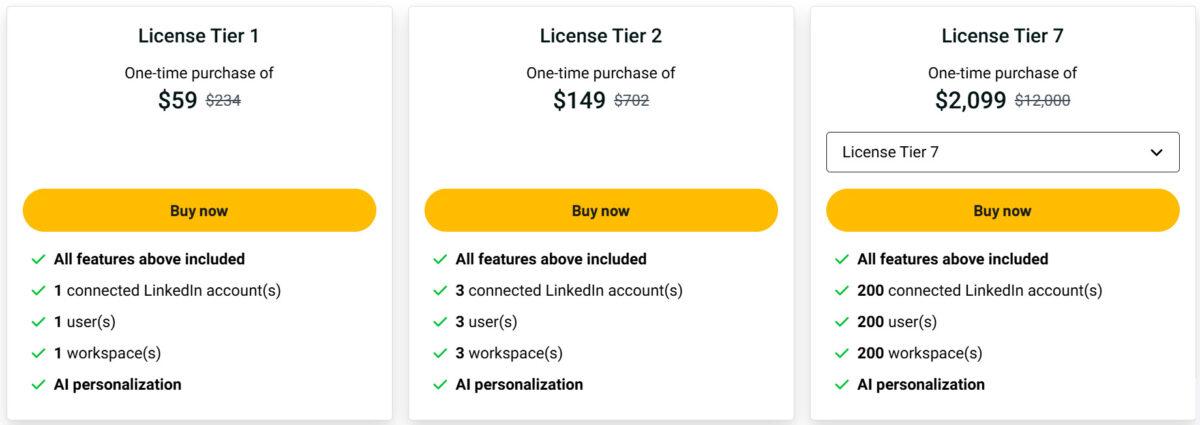1200x425 pixels.
Task: Click checkmark beside Tier 7 AI personalization
Action: point(842,384)
